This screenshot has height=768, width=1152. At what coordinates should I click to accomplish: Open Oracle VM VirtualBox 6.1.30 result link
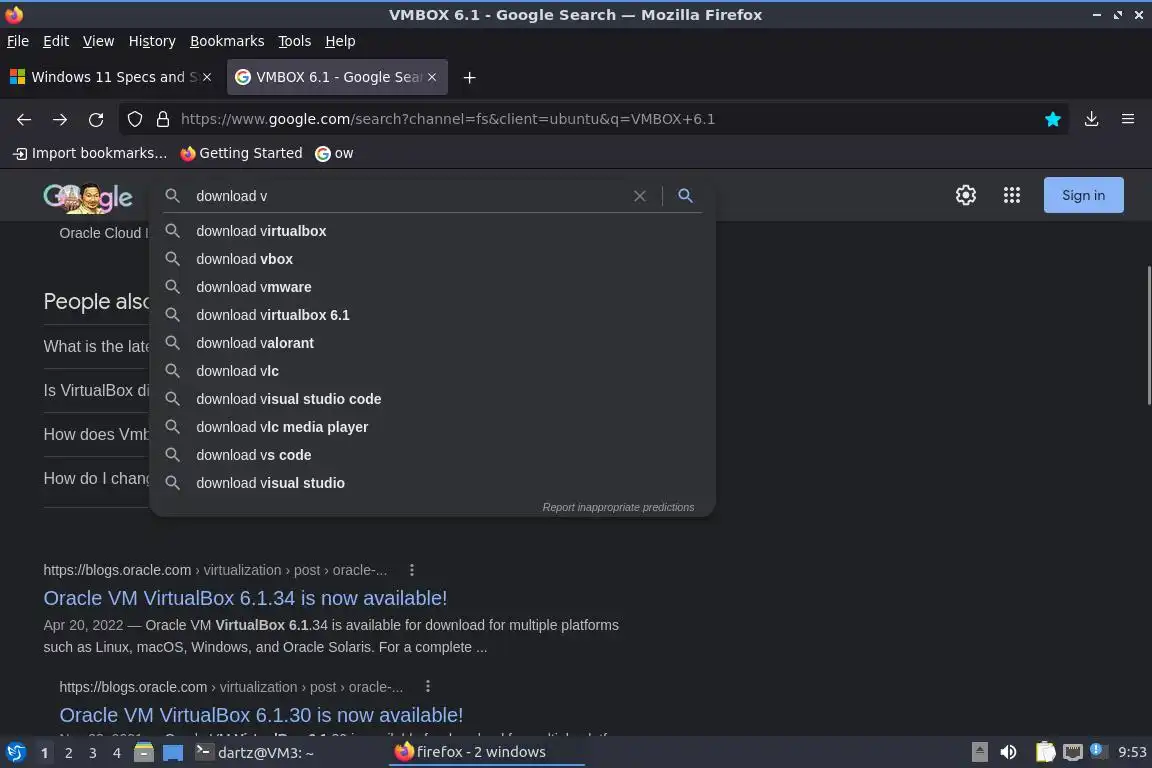tap(262, 715)
